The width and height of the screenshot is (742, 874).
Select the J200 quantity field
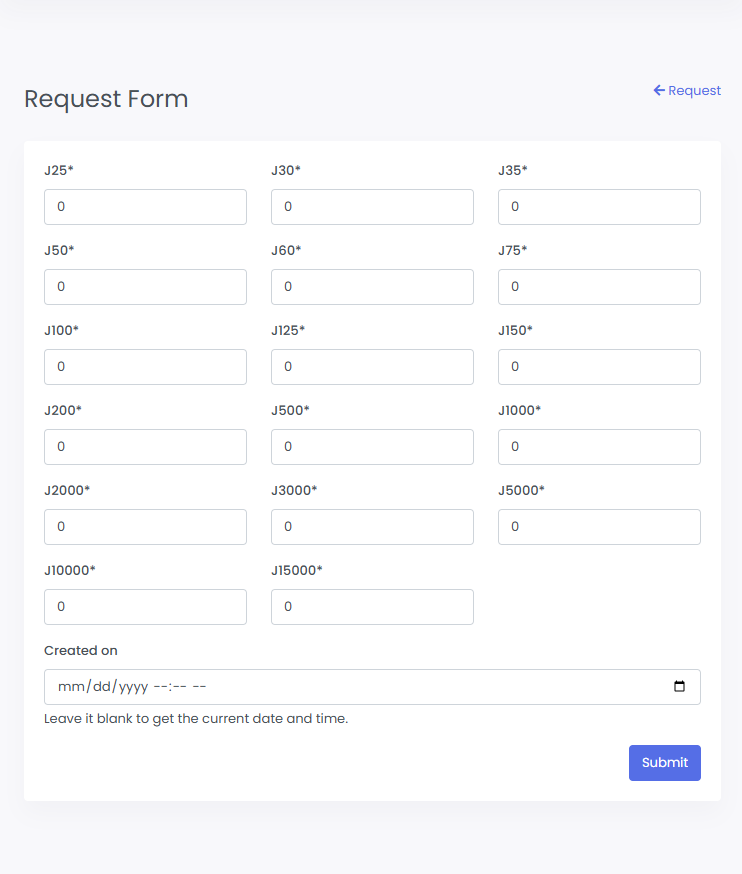click(x=145, y=447)
